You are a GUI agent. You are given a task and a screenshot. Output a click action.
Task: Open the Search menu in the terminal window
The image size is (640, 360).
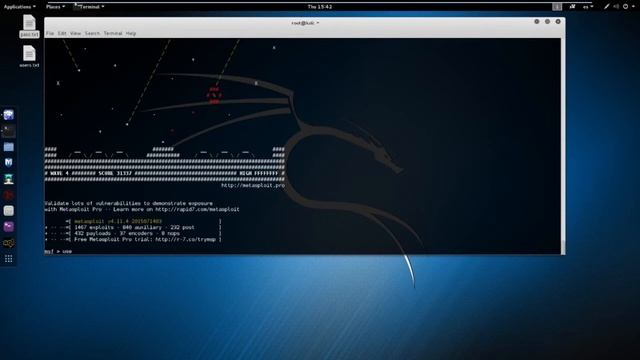coord(92,33)
